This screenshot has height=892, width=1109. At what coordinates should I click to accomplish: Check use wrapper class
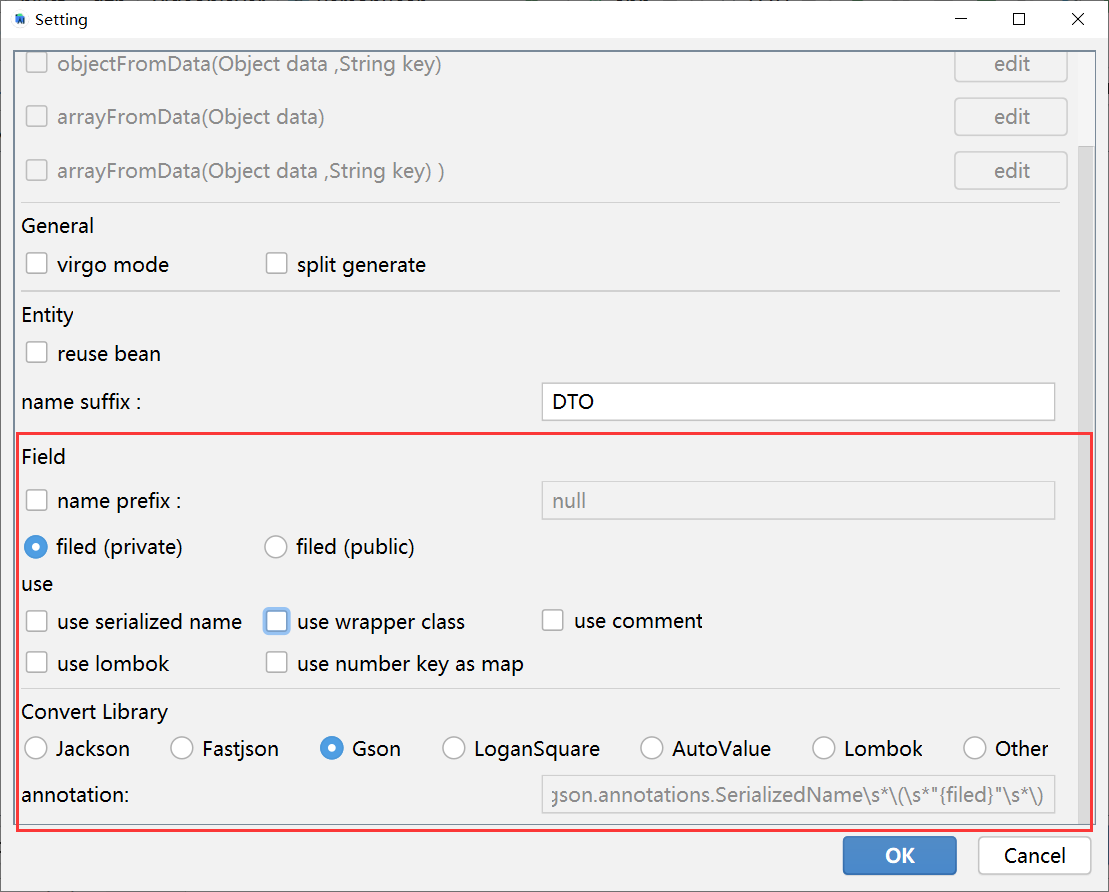[277, 621]
